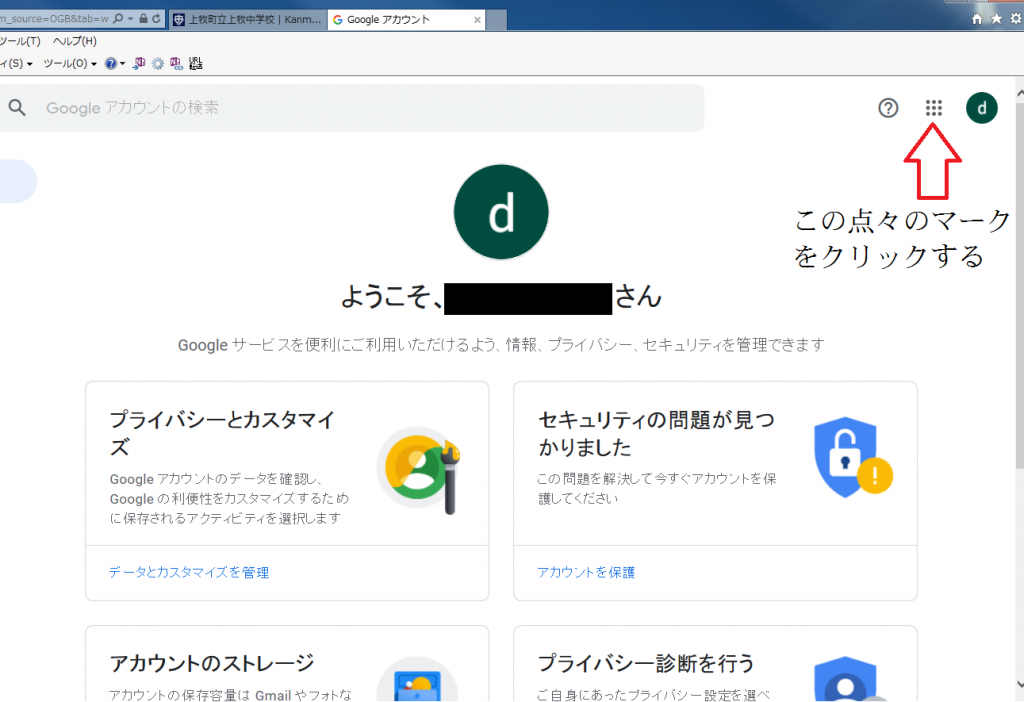Image resolution: width=1024 pixels, height=702 pixels.
Task: Click OneNote Linked Notes toolbar icon
Action: pos(176,63)
